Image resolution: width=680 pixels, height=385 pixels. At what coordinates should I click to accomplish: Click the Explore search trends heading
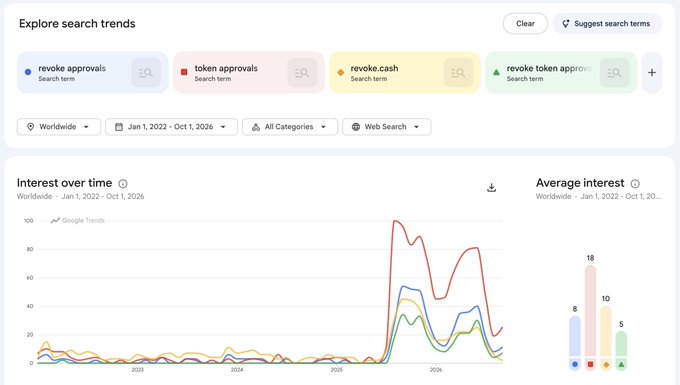tap(77, 23)
